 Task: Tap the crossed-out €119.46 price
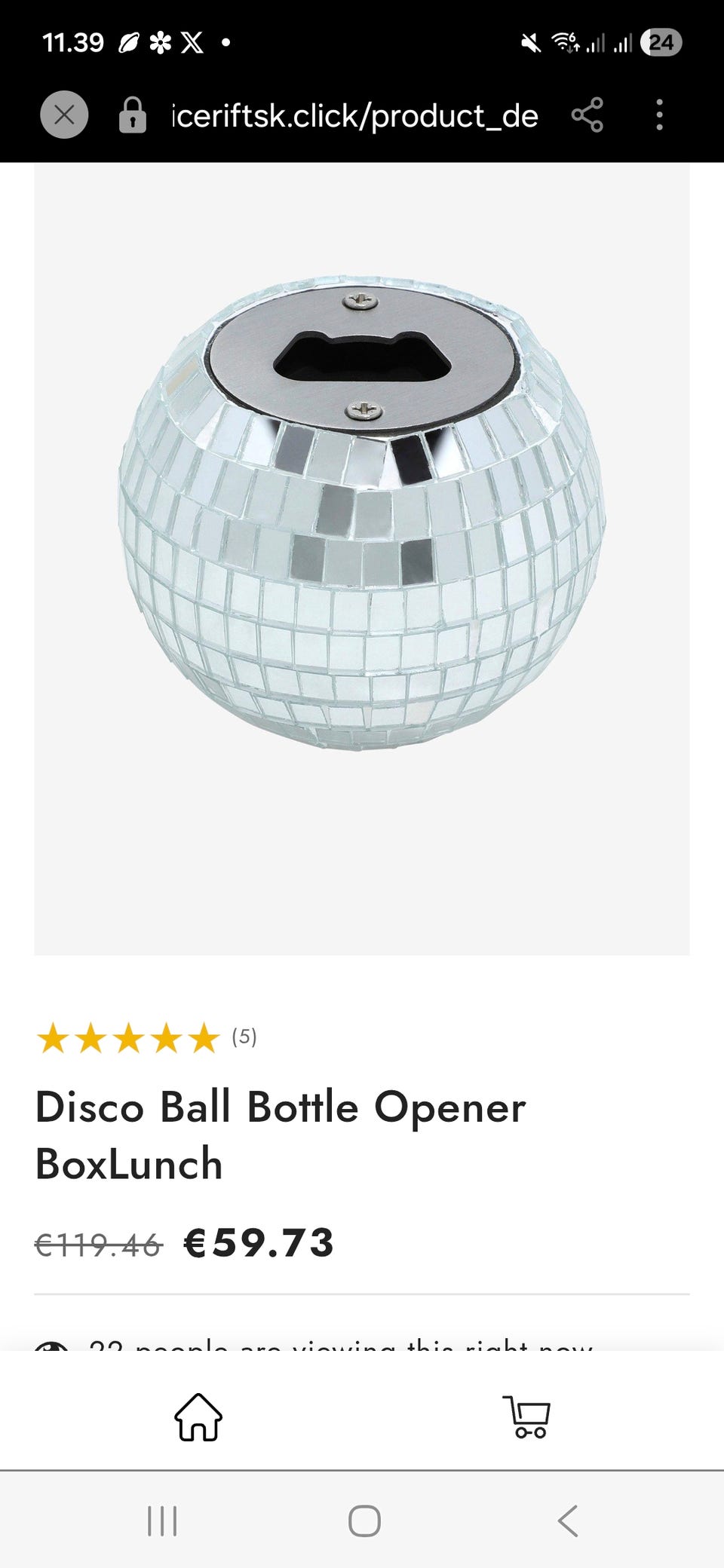(x=99, y=1245)
